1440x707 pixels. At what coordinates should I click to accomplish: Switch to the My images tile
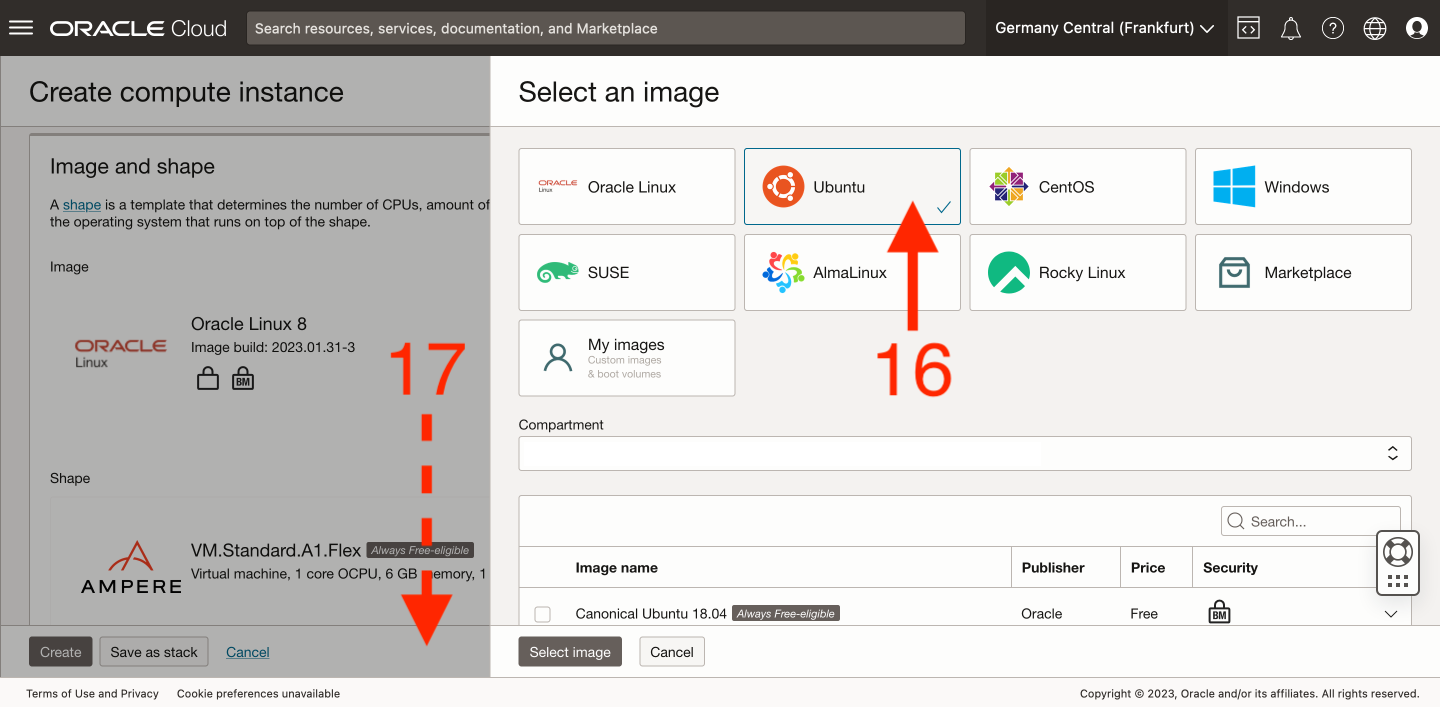pyautogui.click(x=626, y=358)
